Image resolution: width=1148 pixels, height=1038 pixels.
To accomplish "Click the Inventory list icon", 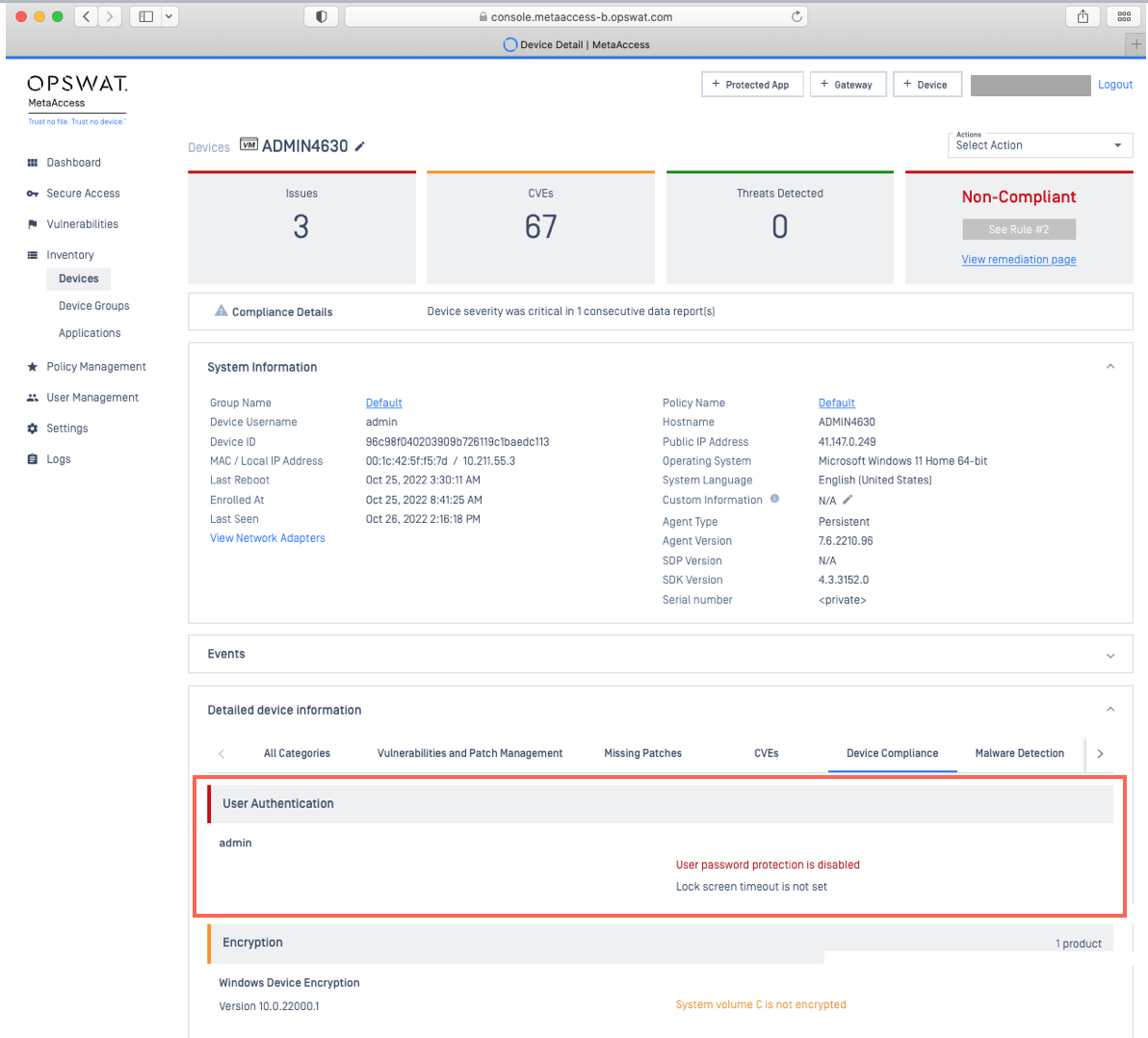I will point(32,255).
